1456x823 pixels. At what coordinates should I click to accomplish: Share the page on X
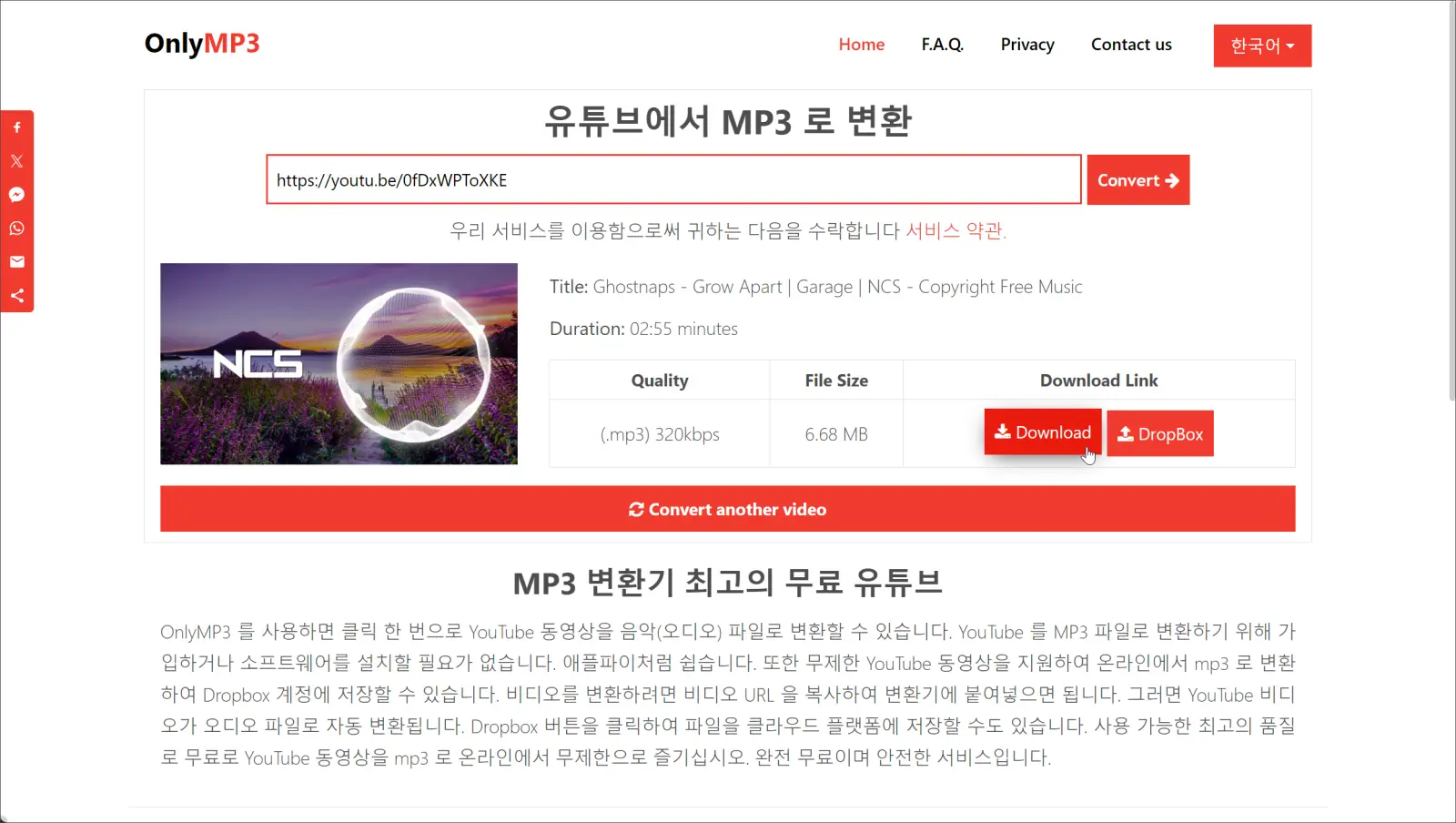[16, 161]
